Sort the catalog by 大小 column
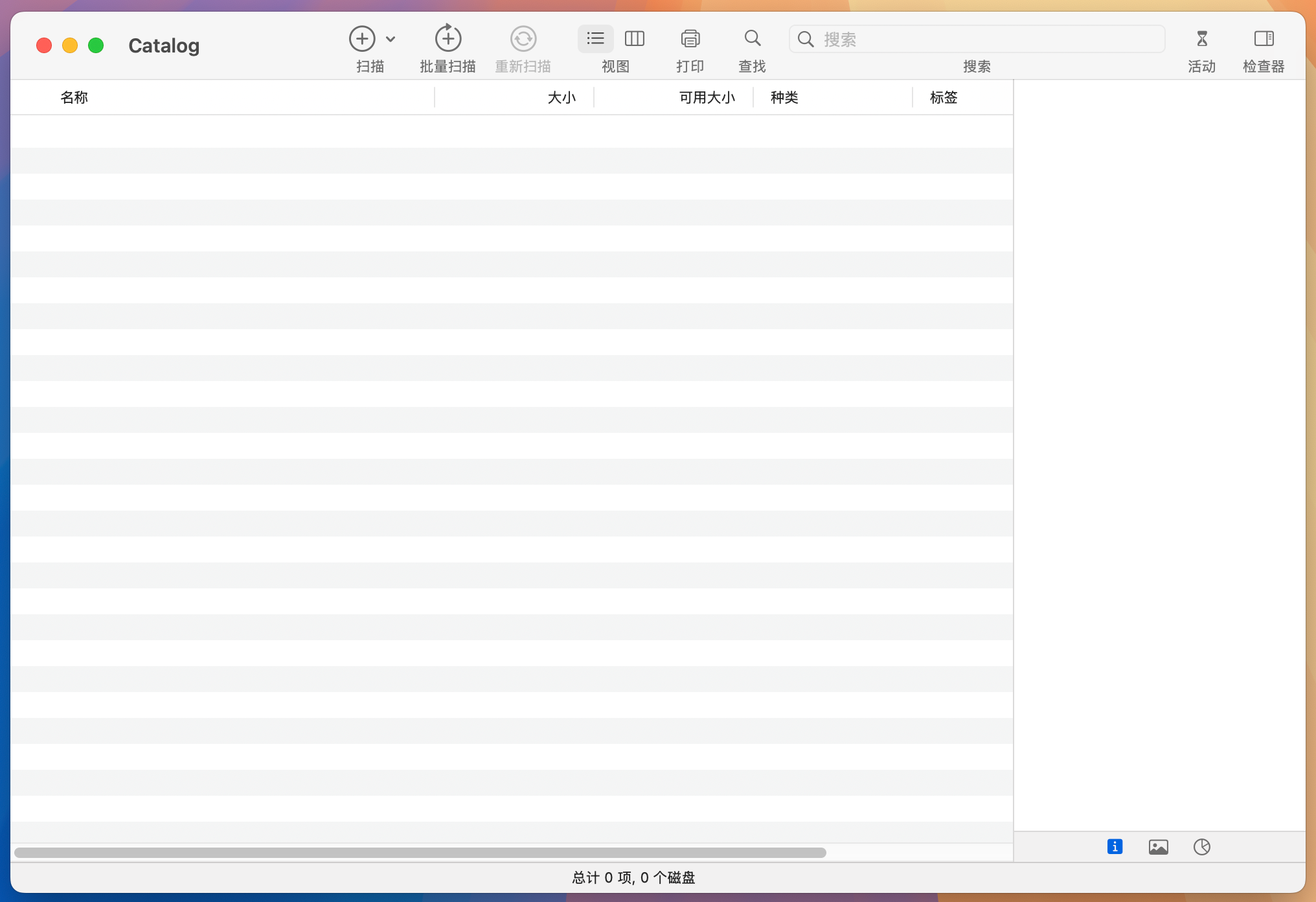 click(x=561, y=97)
